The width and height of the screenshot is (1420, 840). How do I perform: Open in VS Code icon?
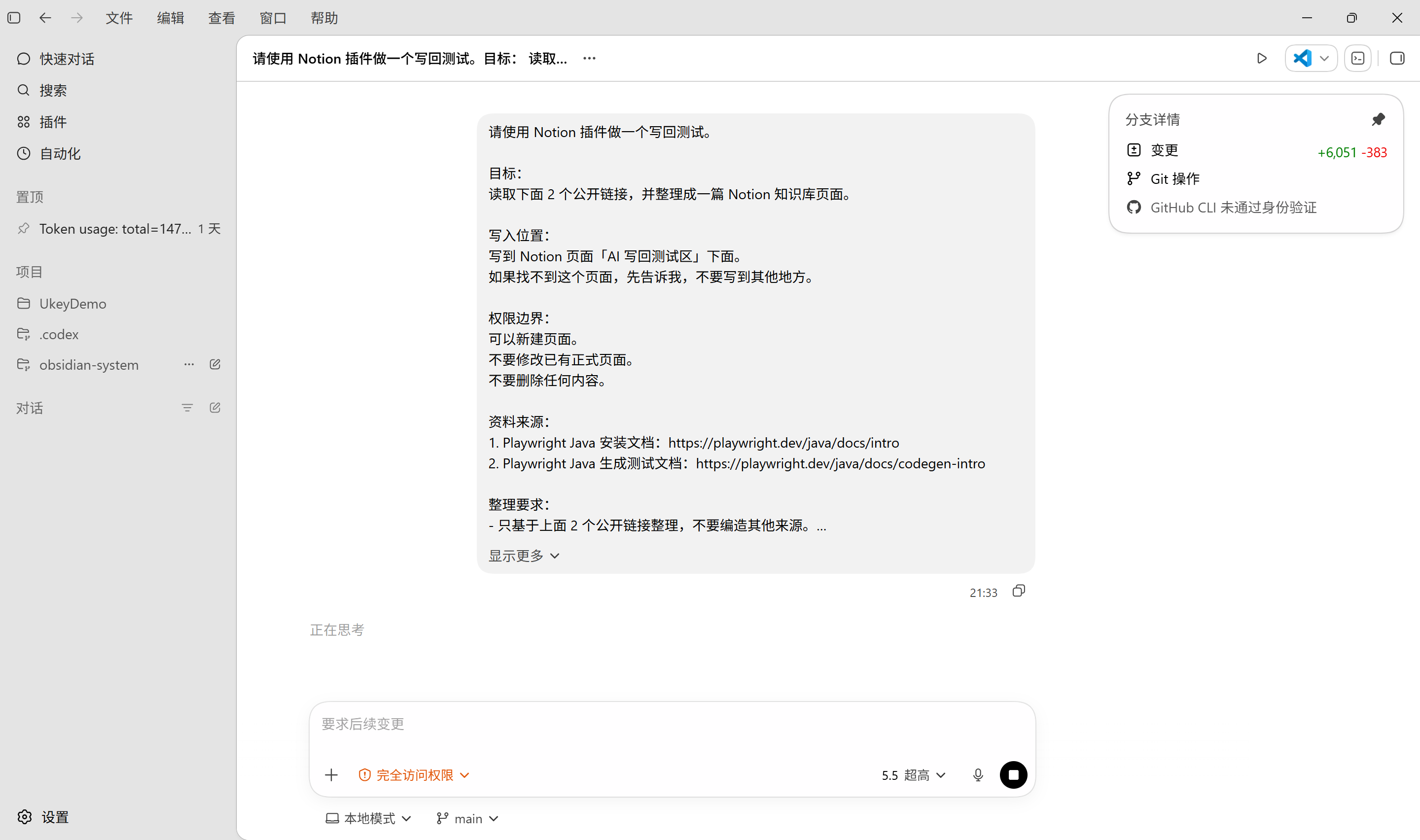[1302, 58]
